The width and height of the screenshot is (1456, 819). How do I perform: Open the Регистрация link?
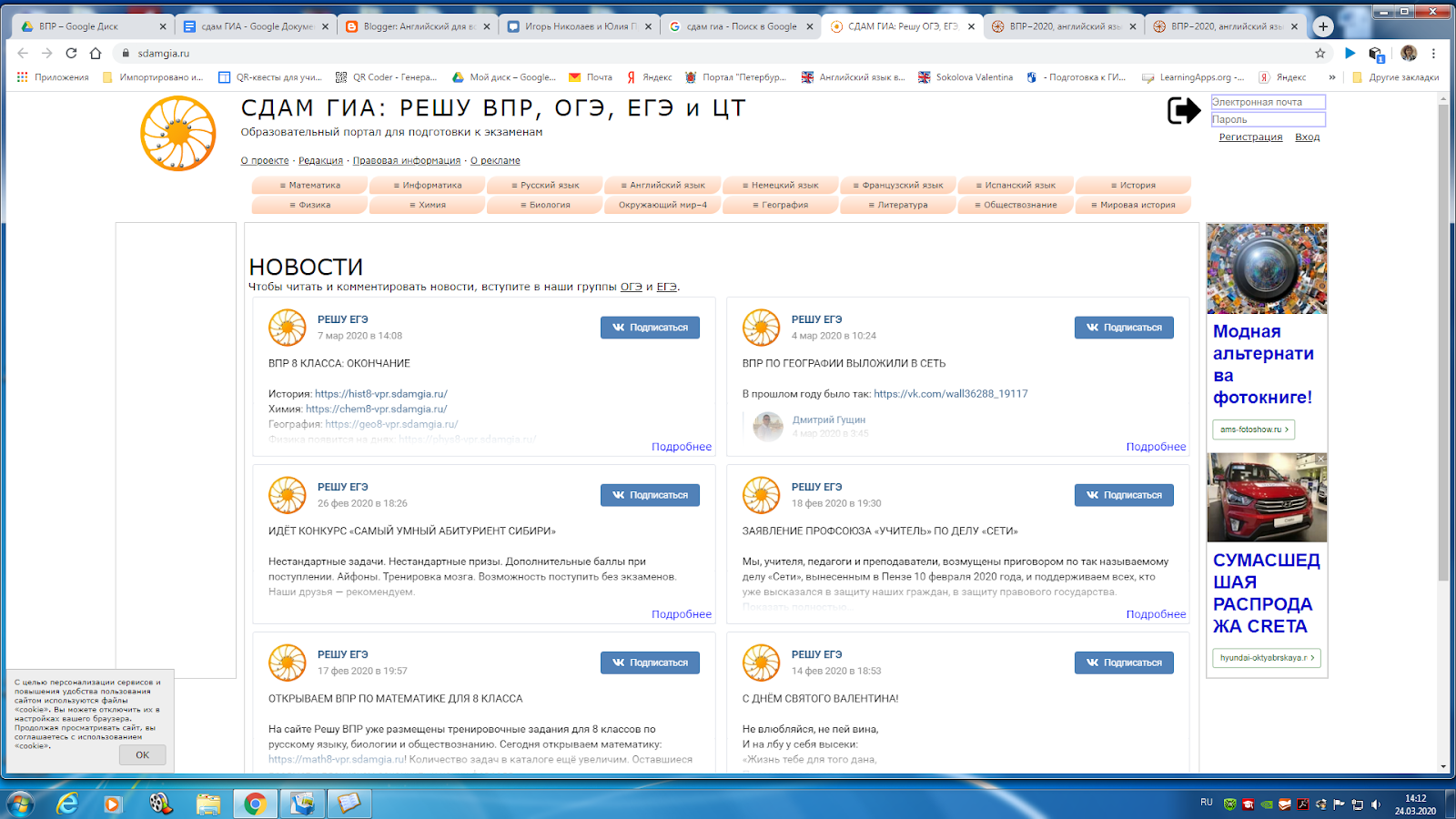tap(1250, 137)
